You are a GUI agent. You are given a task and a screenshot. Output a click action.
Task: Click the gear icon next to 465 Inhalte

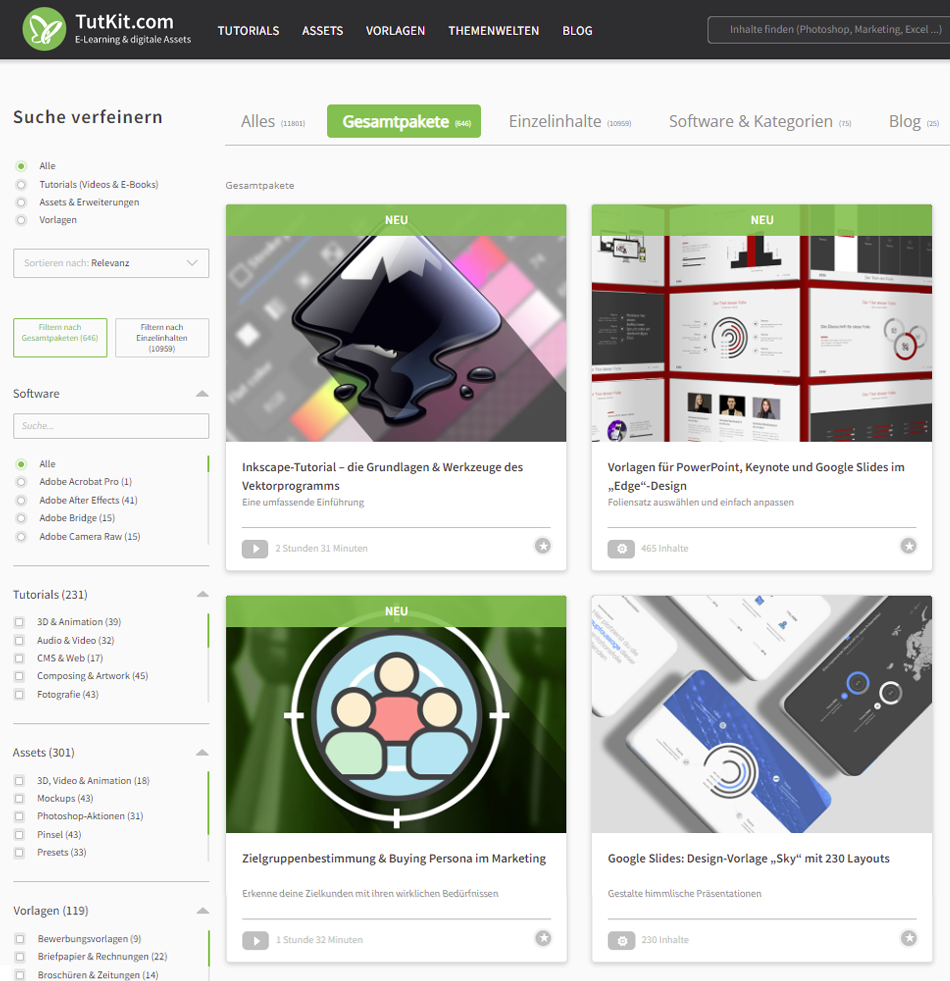(x=621, y=549)
